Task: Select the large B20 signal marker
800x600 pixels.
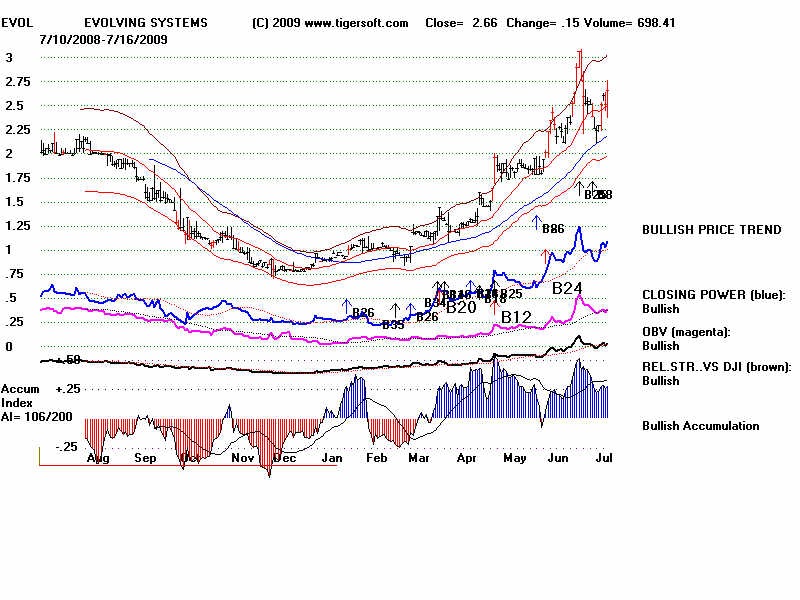Action: click(x=460, y=307)
